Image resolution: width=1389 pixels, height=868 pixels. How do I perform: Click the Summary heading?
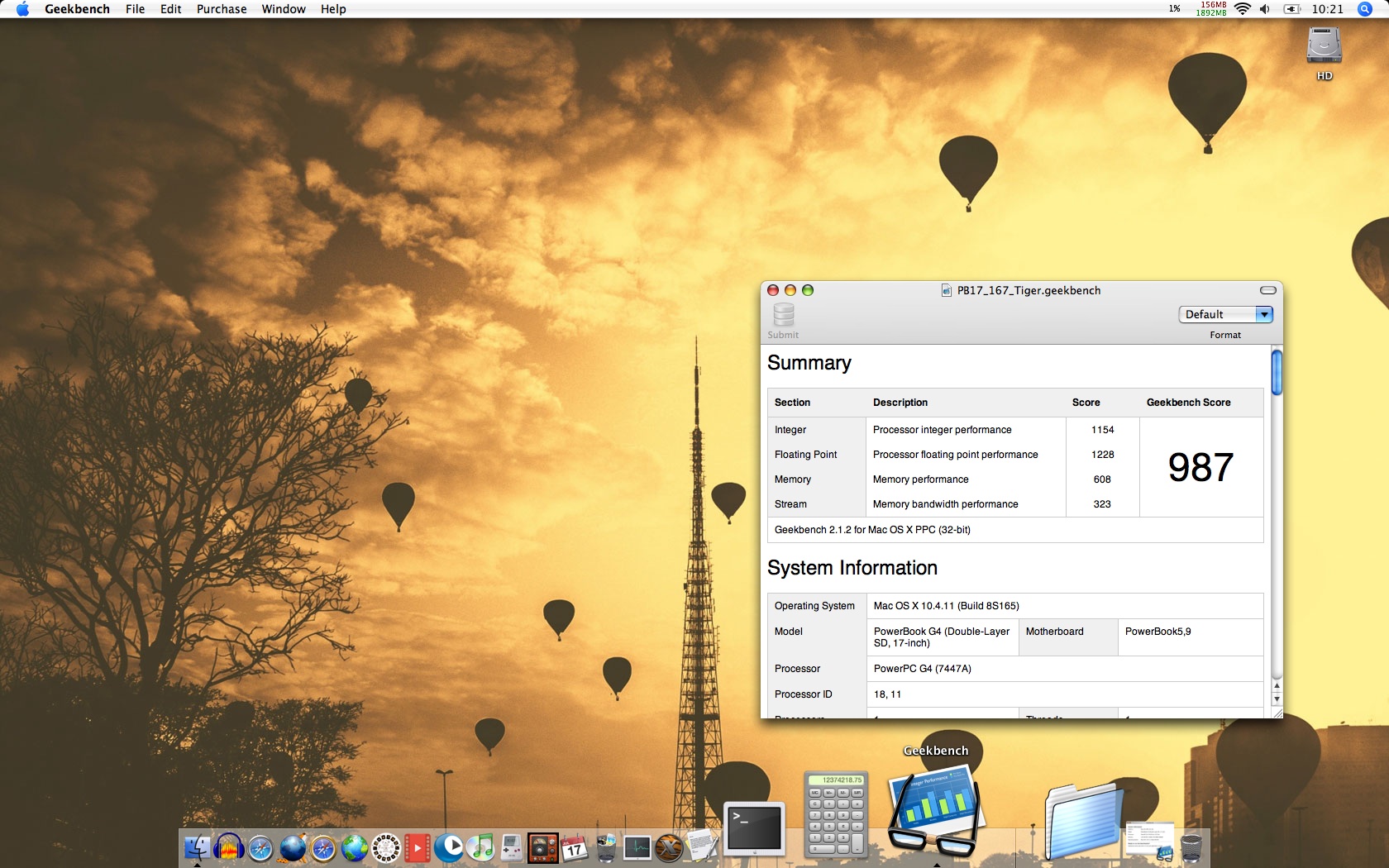click(x=809, y=363)
